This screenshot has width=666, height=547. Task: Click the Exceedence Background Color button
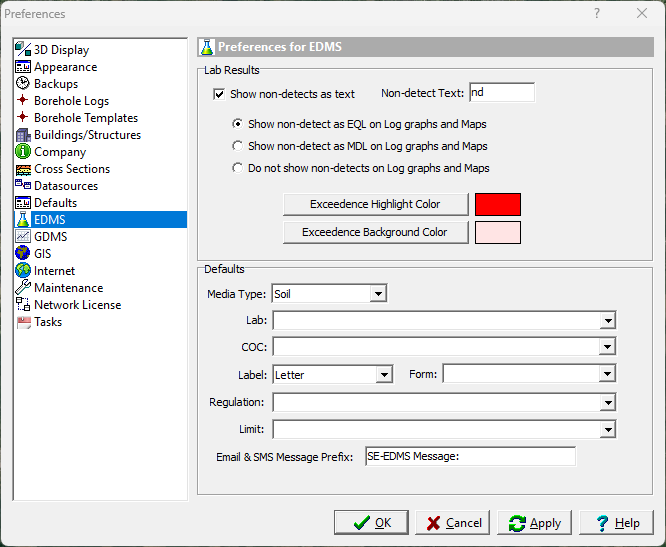coord(375,232)
